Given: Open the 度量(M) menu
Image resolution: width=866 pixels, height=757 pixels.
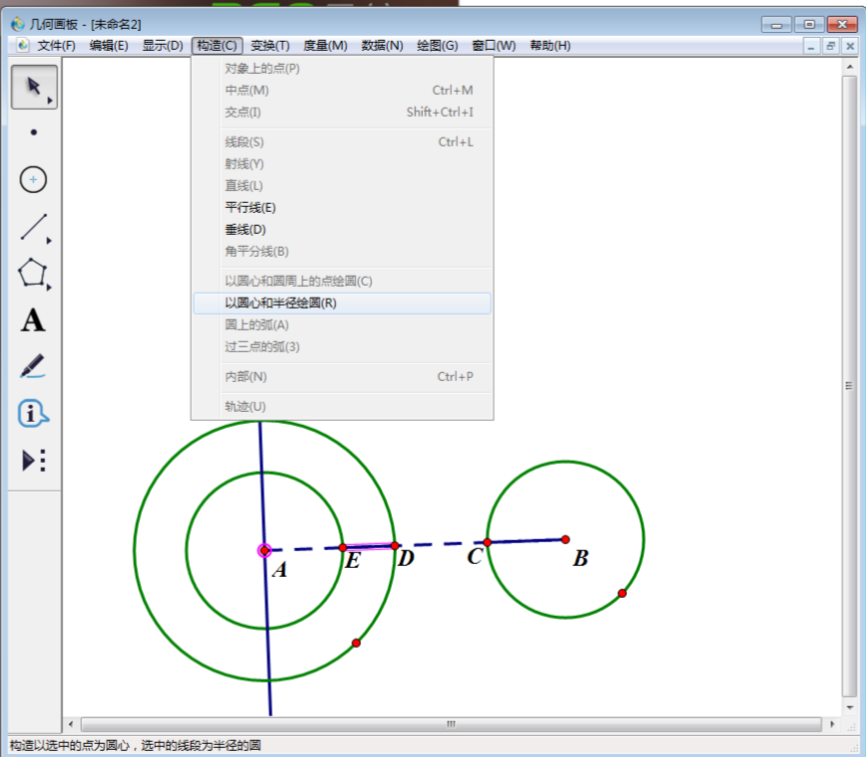Looking at the screenshot, I should coord(325,45).
